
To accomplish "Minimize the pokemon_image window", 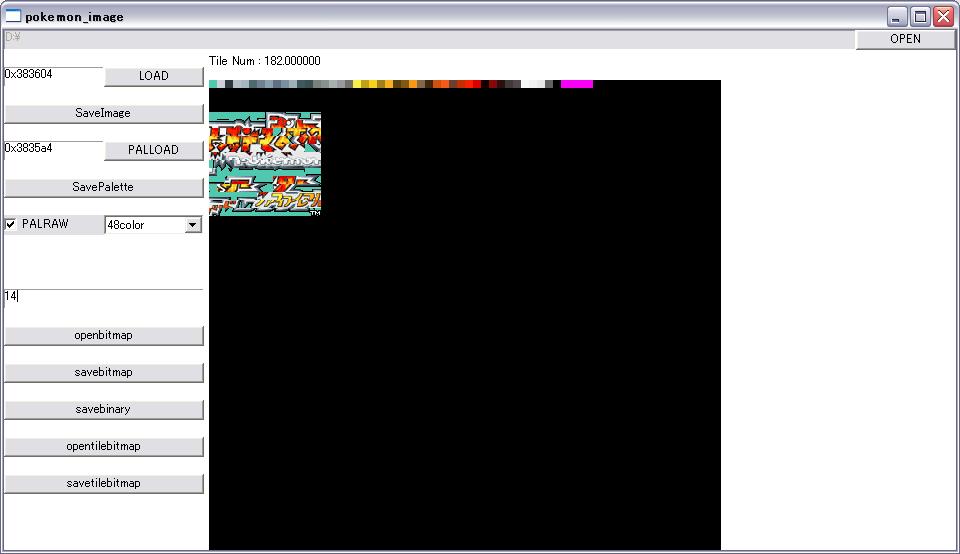I will [x=897, y=17].
